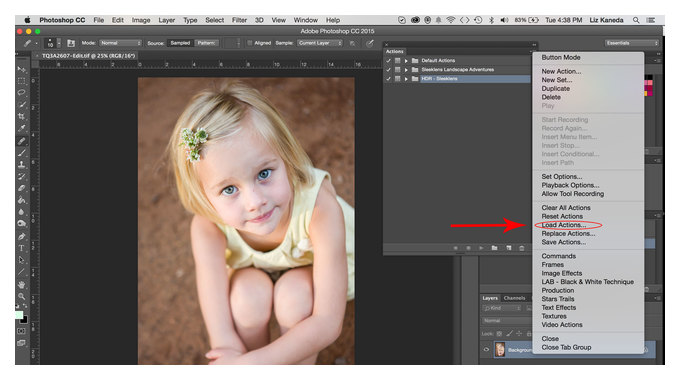Open the macOS Spotlight search
The image size is (680, 380).
[x=636, y=20]
